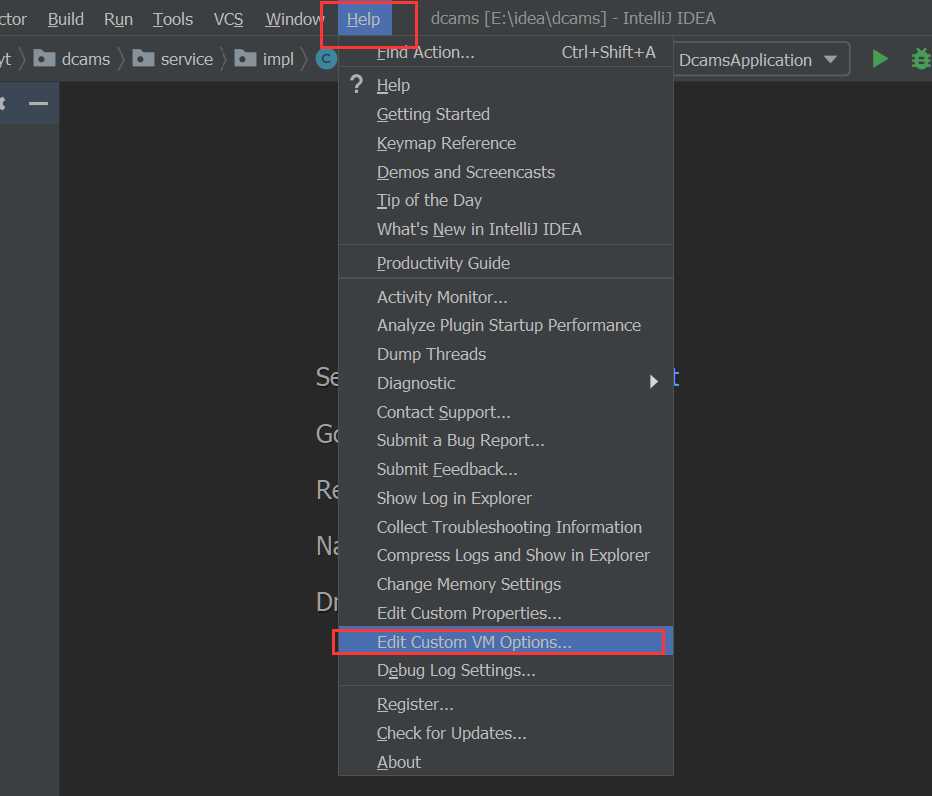Image resolution: width=932 pixels, height=796 pixels.
Task: Click the service folder in breadcrumb
Action: (x=174, y=59)
